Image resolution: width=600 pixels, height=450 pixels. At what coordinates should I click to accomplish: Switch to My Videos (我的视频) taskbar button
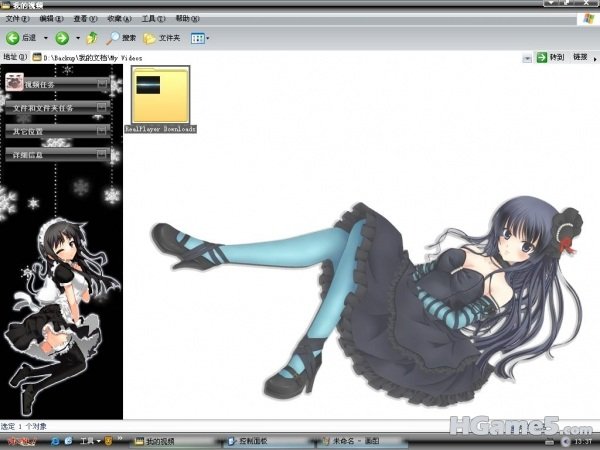pyautogui.click(x=174, y=442)
